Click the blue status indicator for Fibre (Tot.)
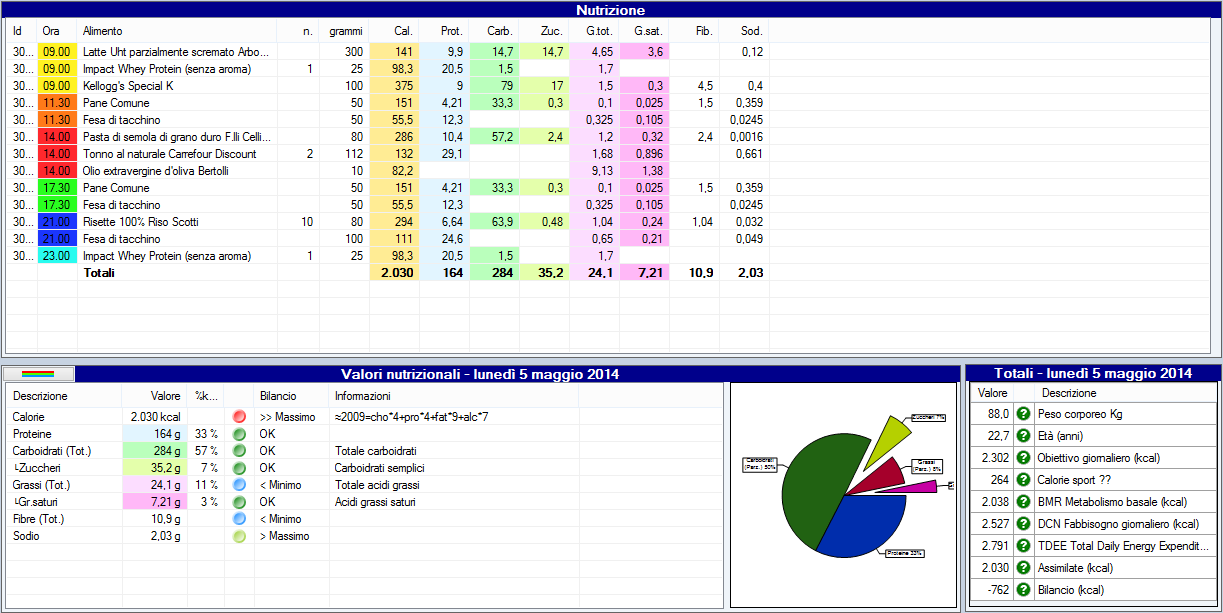Image resolution: width=1223 pixels, height=613 pixels. tap(238, 519)
